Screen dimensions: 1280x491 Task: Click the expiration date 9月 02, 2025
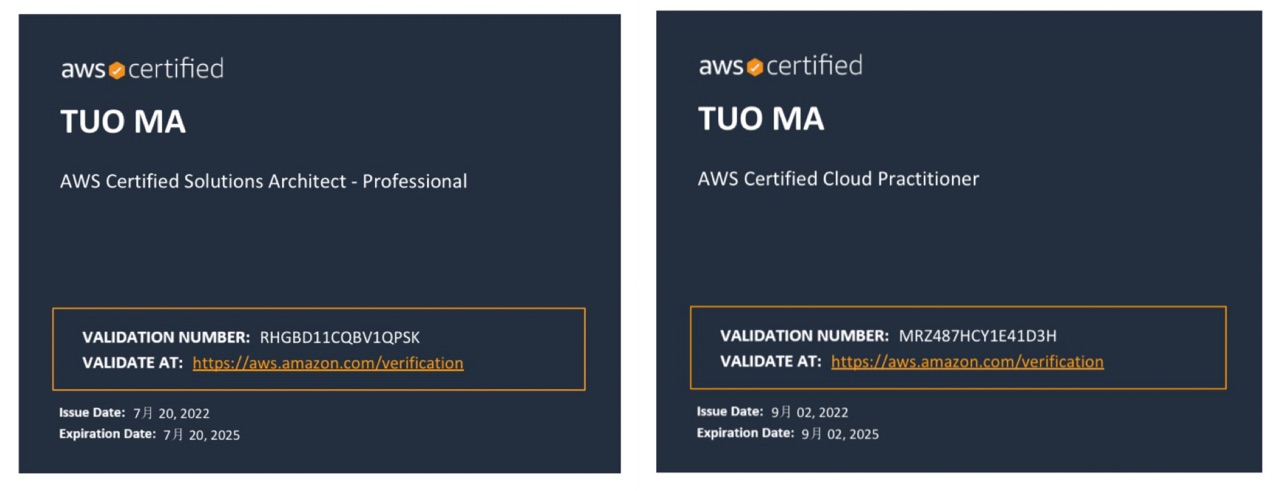click(x=840, y=434)
